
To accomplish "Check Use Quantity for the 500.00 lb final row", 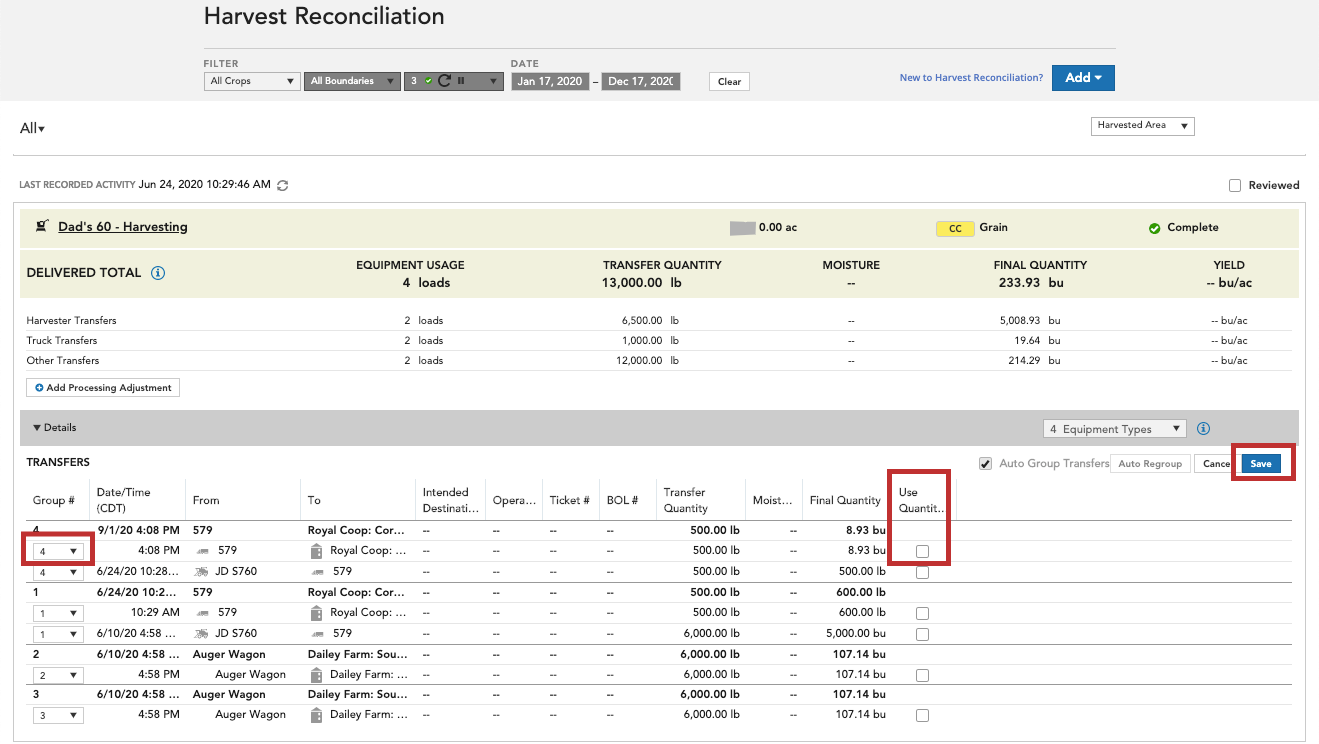I will (922, 573).
